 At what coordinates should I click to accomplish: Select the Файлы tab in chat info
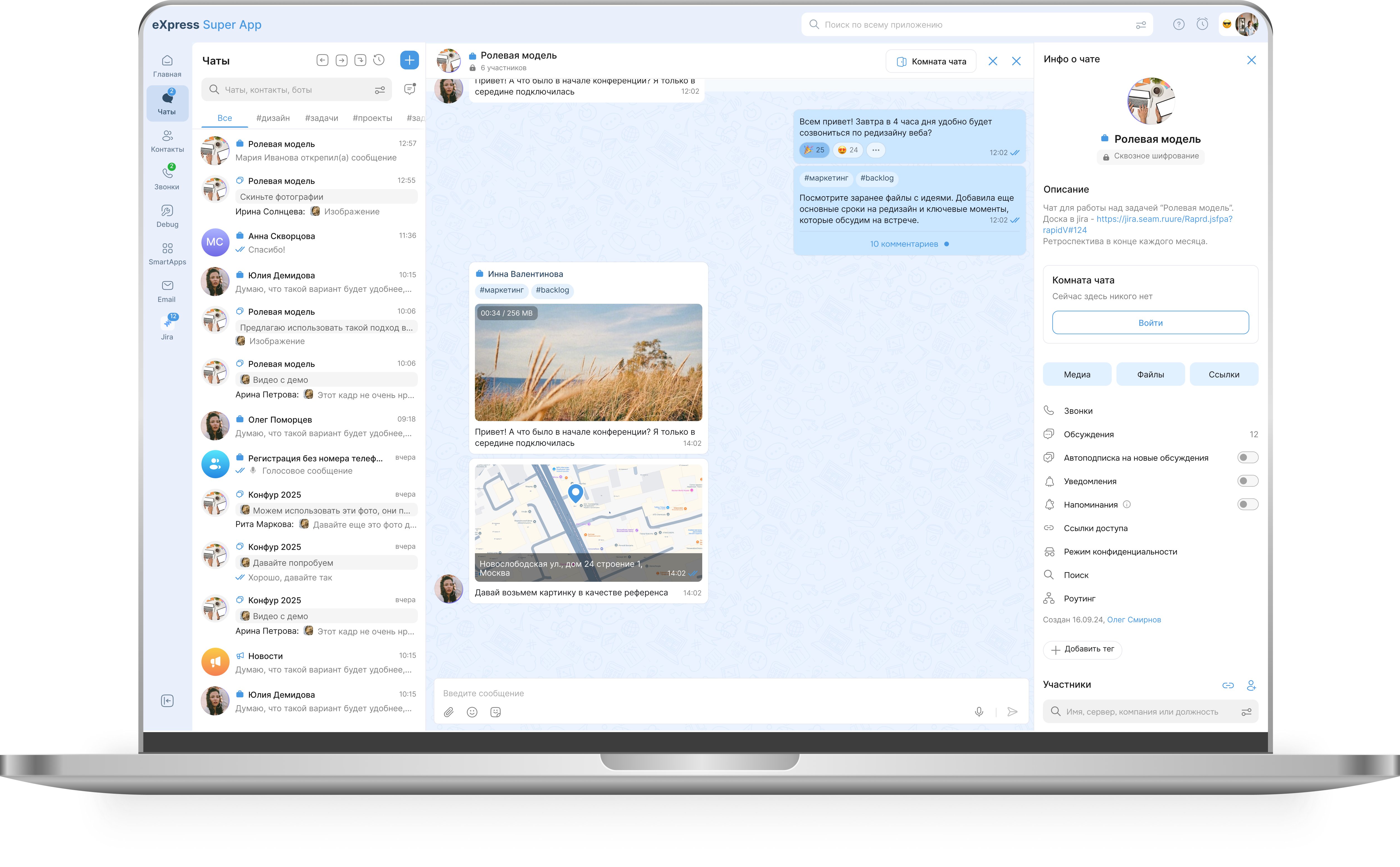[x=1150, y=375]
